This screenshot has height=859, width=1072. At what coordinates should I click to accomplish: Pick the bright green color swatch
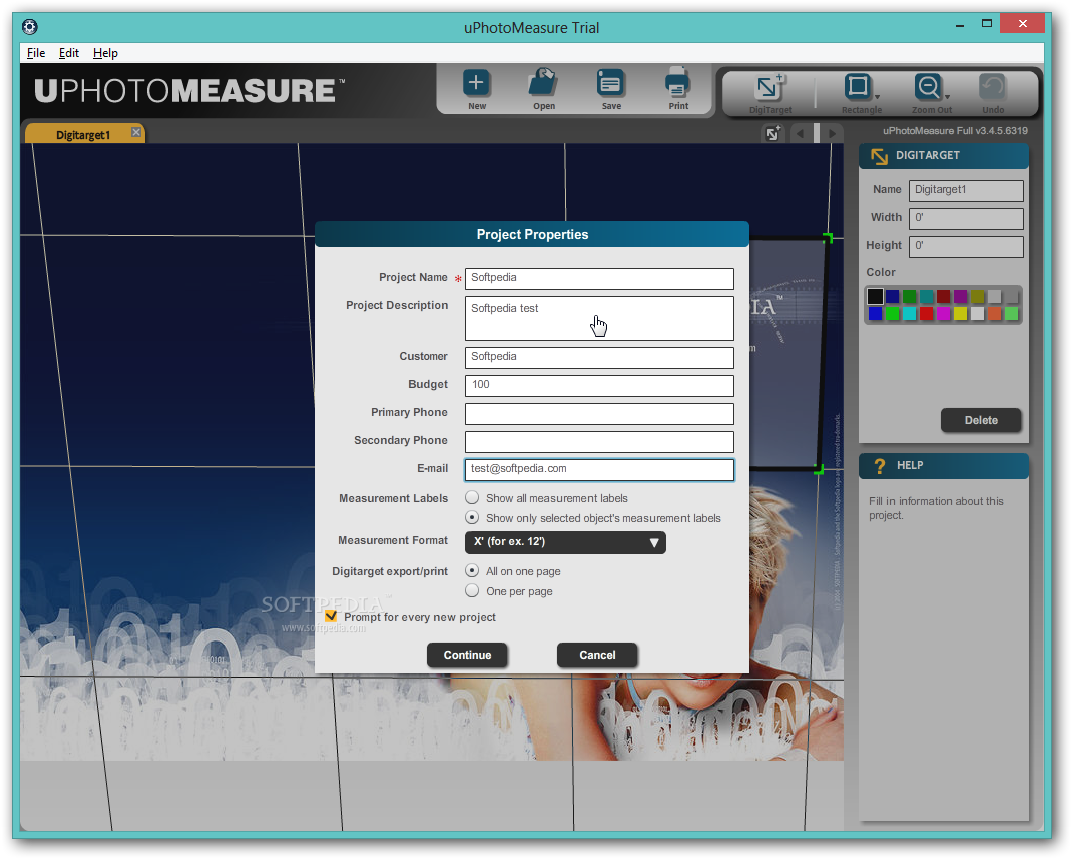tap(892, 313)
